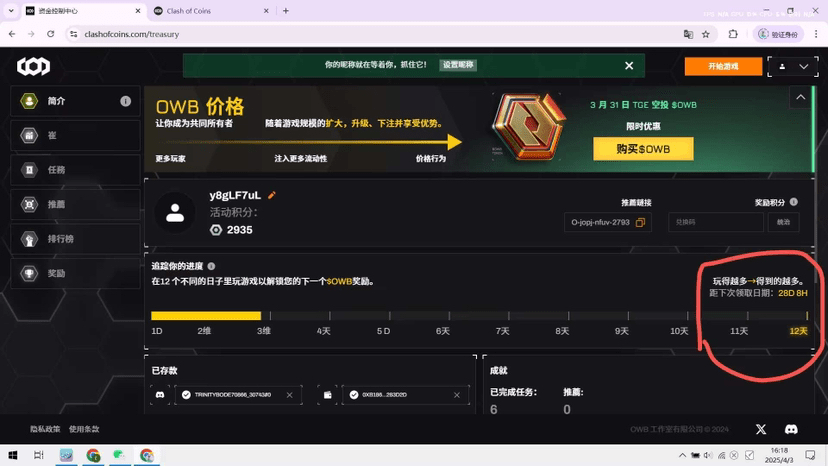Screen dimensions: 828x466
Task: Click the profile avatar picture
Action: [175, 212]
